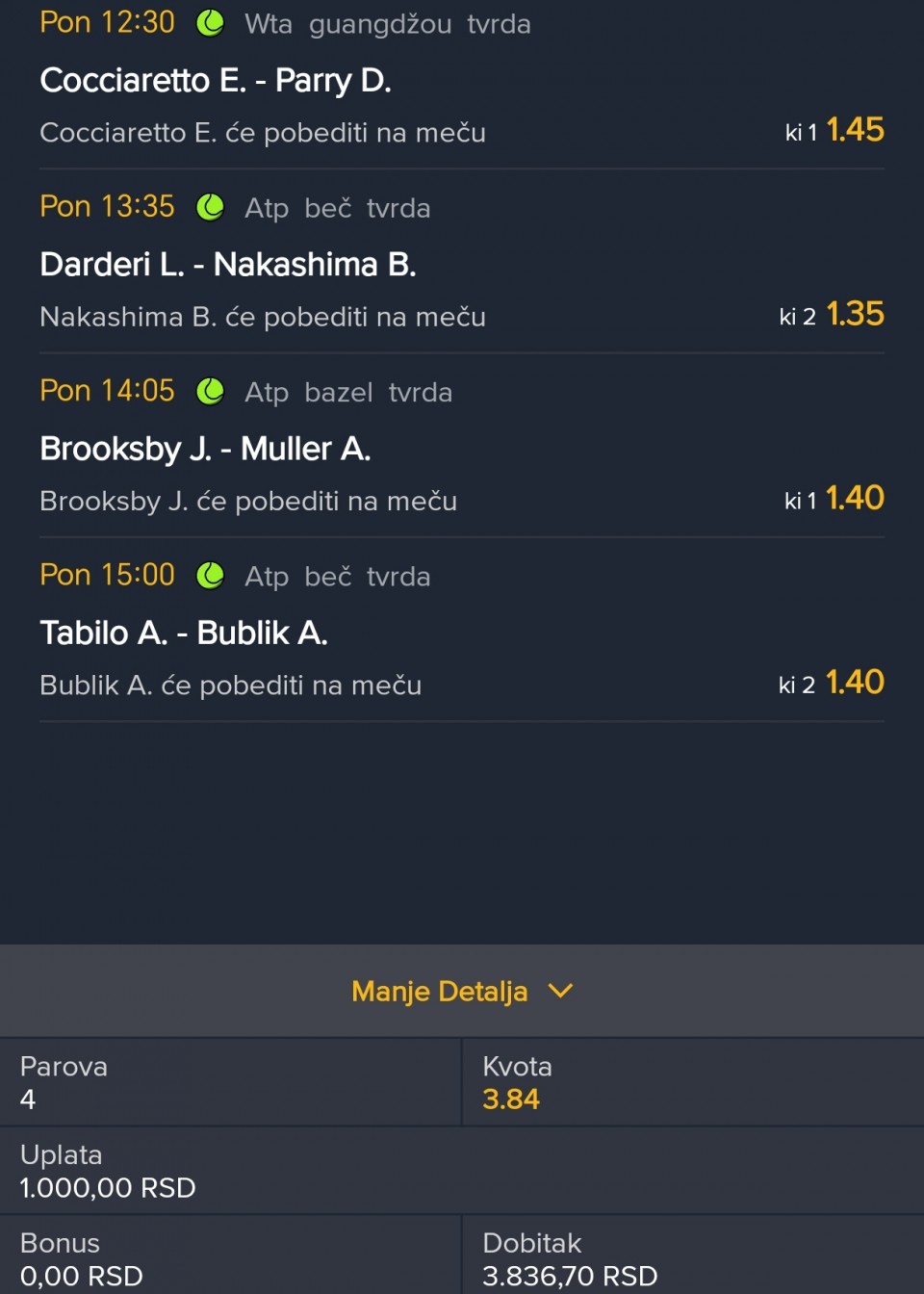Click the Dobitak 3.836,70 RSD payout
Viewport: 924px width, 1294px height.
pyautogui.click(x=570, y=1275)
